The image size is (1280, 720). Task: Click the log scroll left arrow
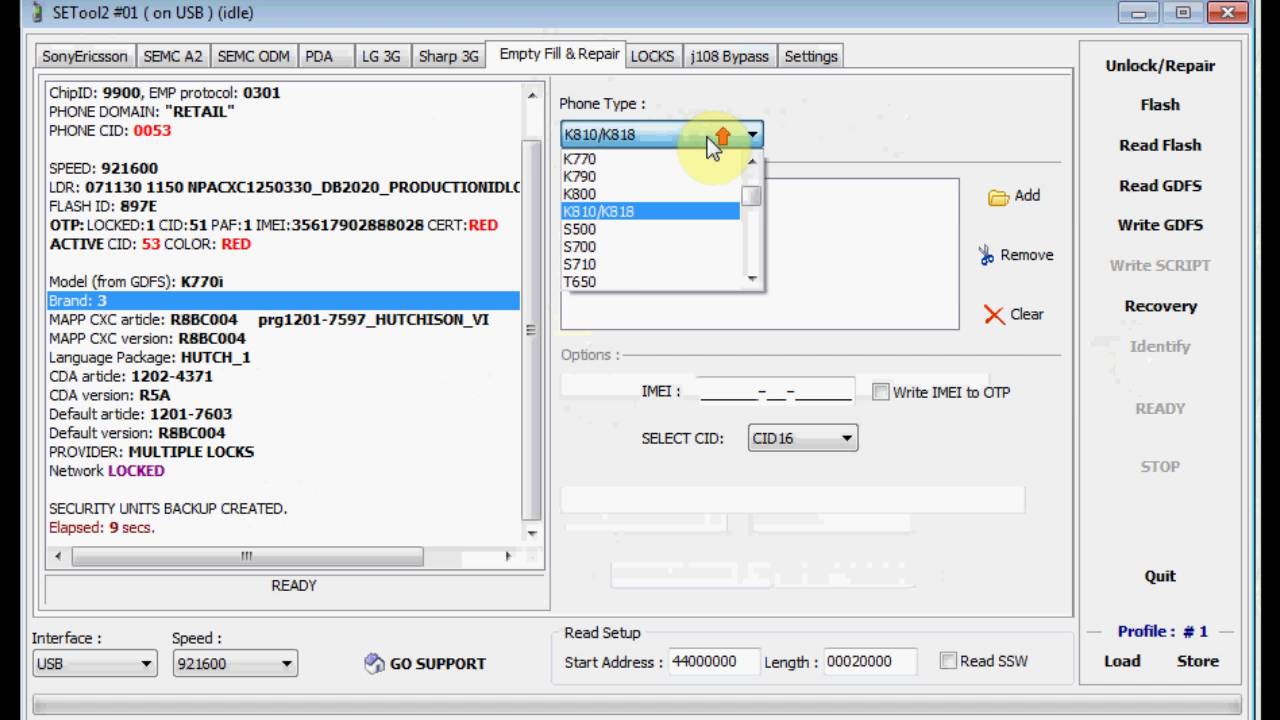pyautogui.click(x=58, y=556)
